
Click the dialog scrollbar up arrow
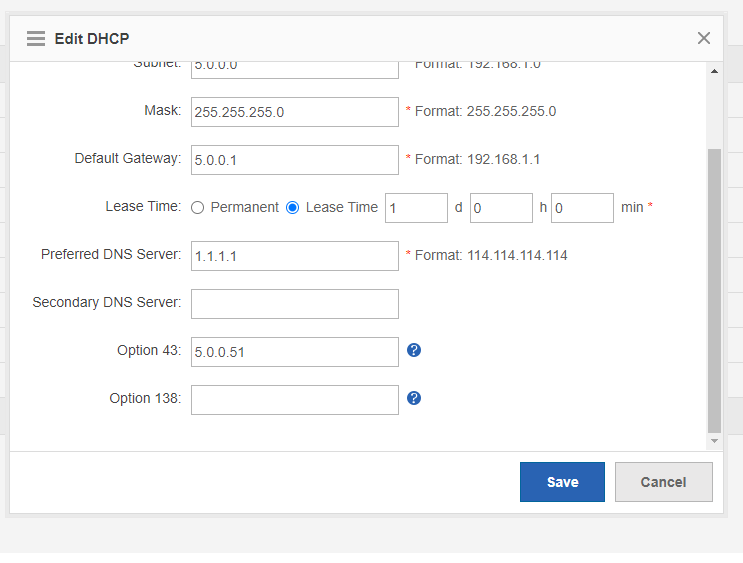714,71
